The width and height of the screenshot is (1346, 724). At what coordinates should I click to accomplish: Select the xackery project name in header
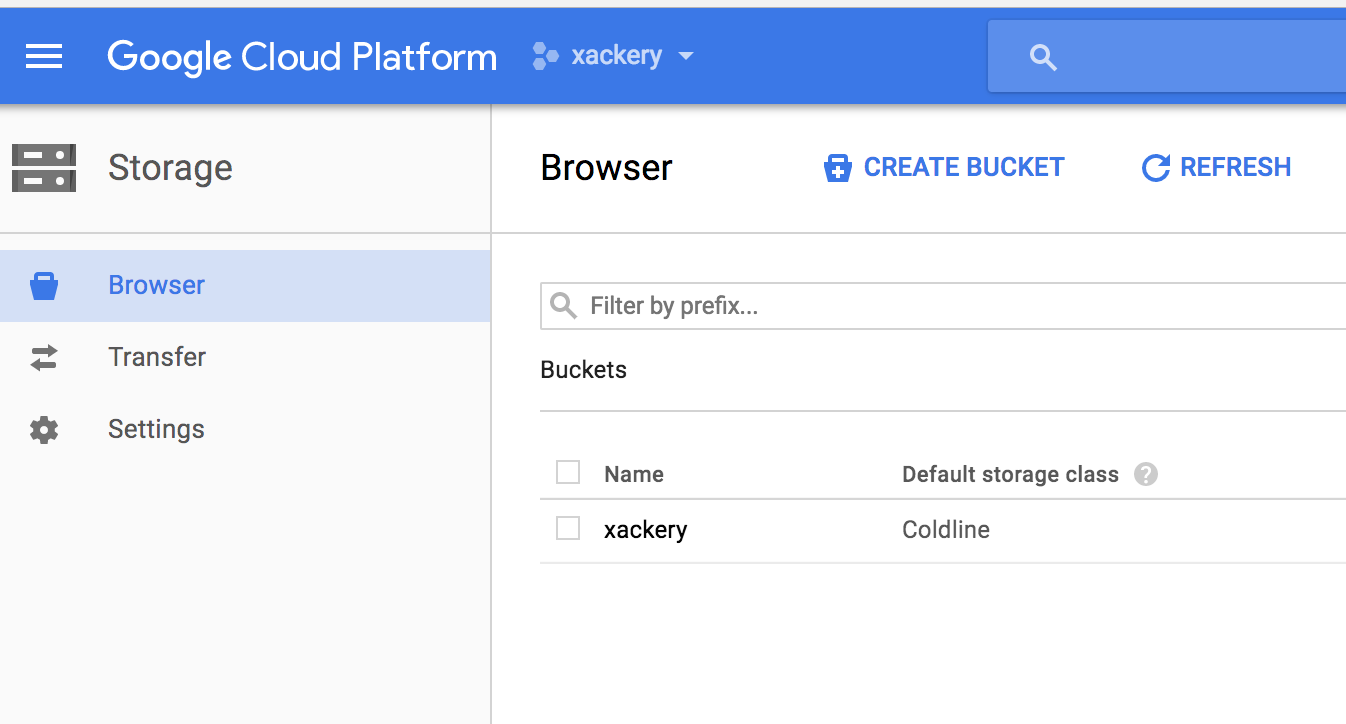(616, 55)
